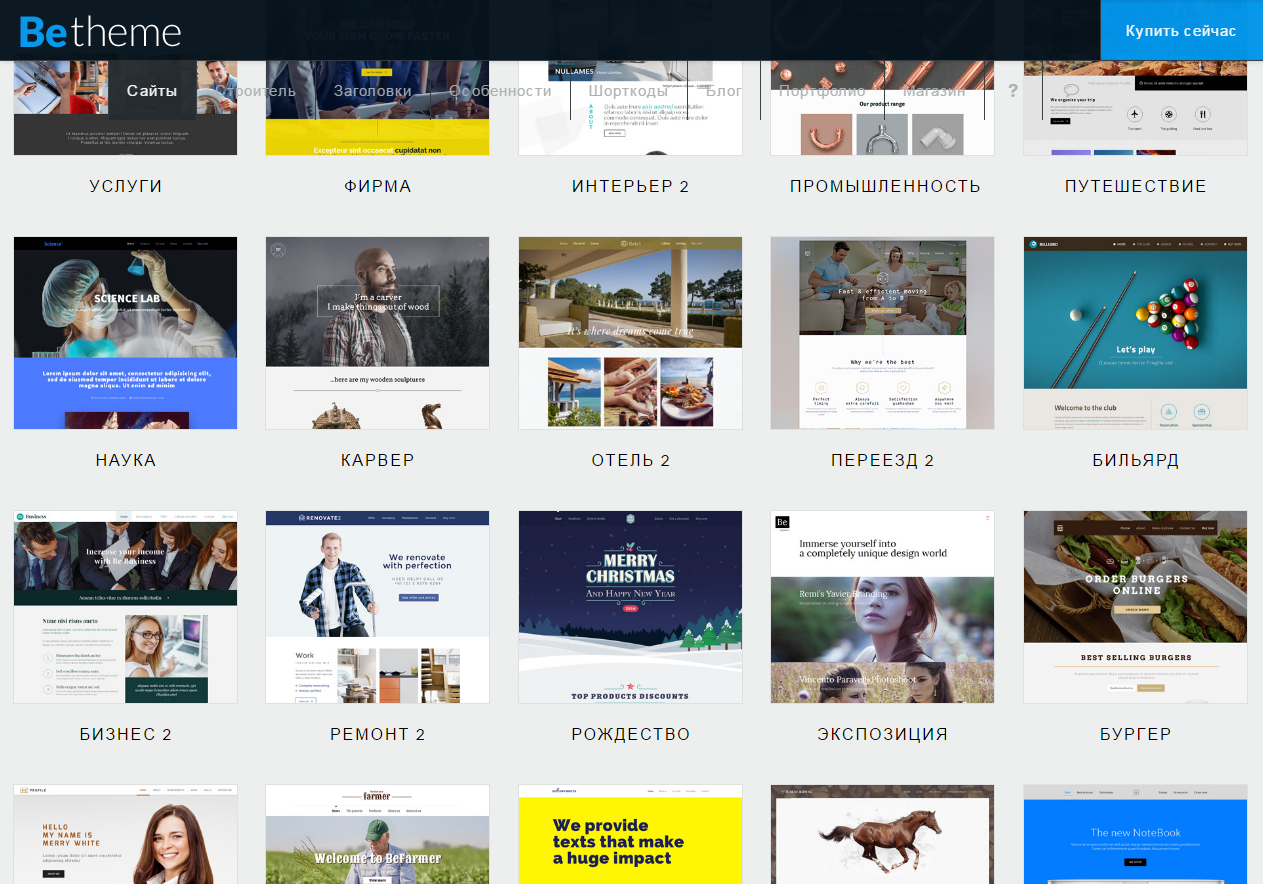Open the billiard balls demo thumbnail
The height and width of the screenshot is (884, 1263).
1135,333
